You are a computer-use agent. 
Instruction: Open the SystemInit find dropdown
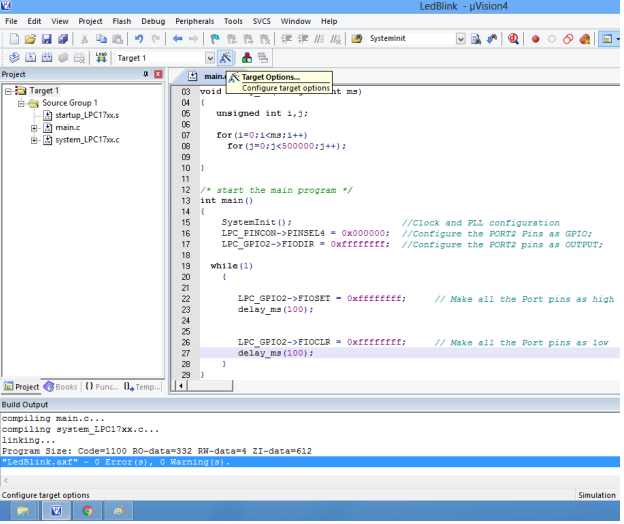tap(460, 39)
